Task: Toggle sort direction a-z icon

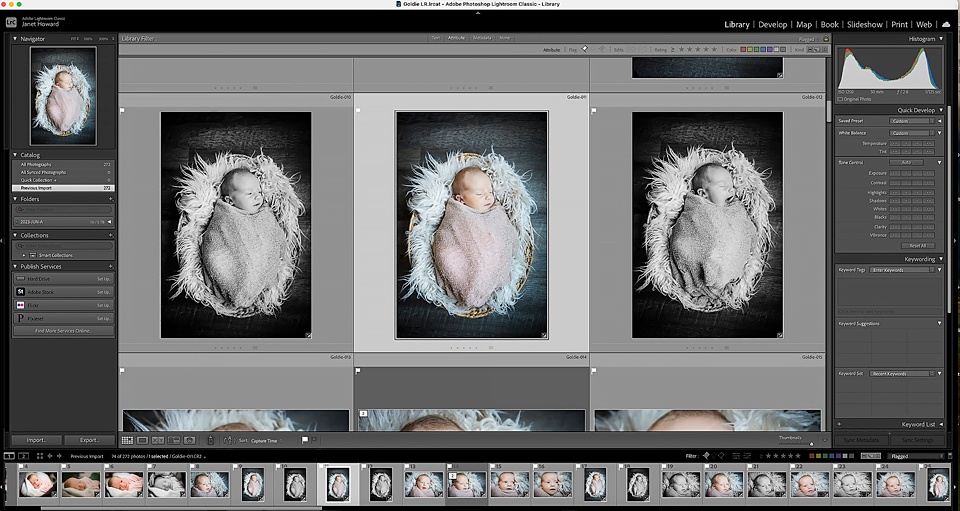Action: (x=230, y=440)
